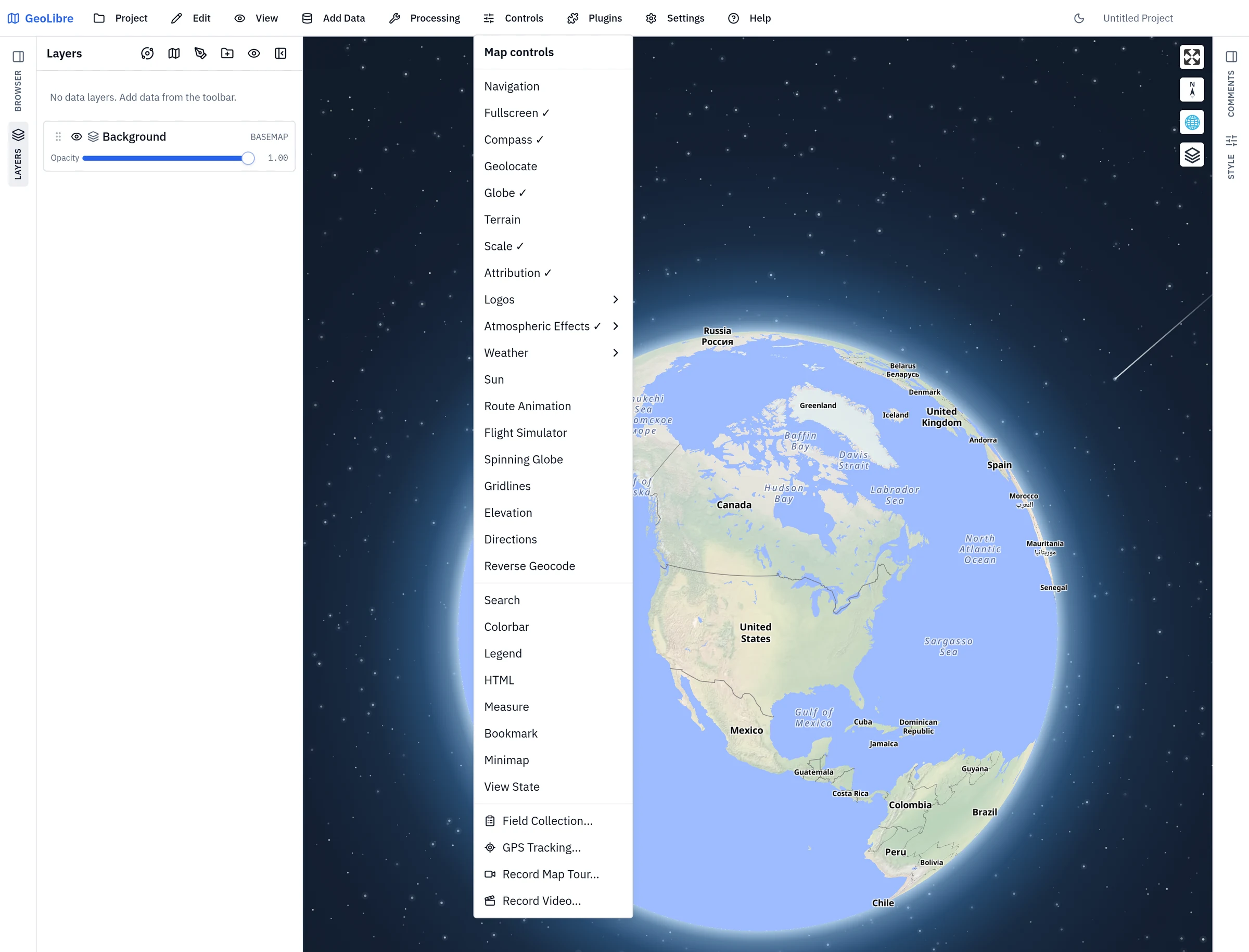Screen dimensions: 1249x952
Task: Reset bearing with the compass north button
Action: 1192,90
